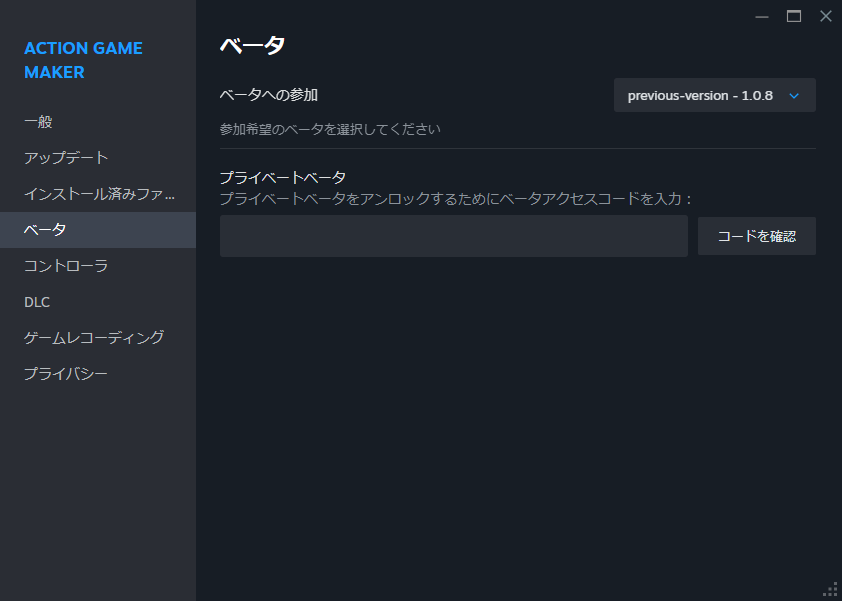Click the ベータへの参加 label
Viewport: 842px width, 601px height.
(x=269, y=95)
